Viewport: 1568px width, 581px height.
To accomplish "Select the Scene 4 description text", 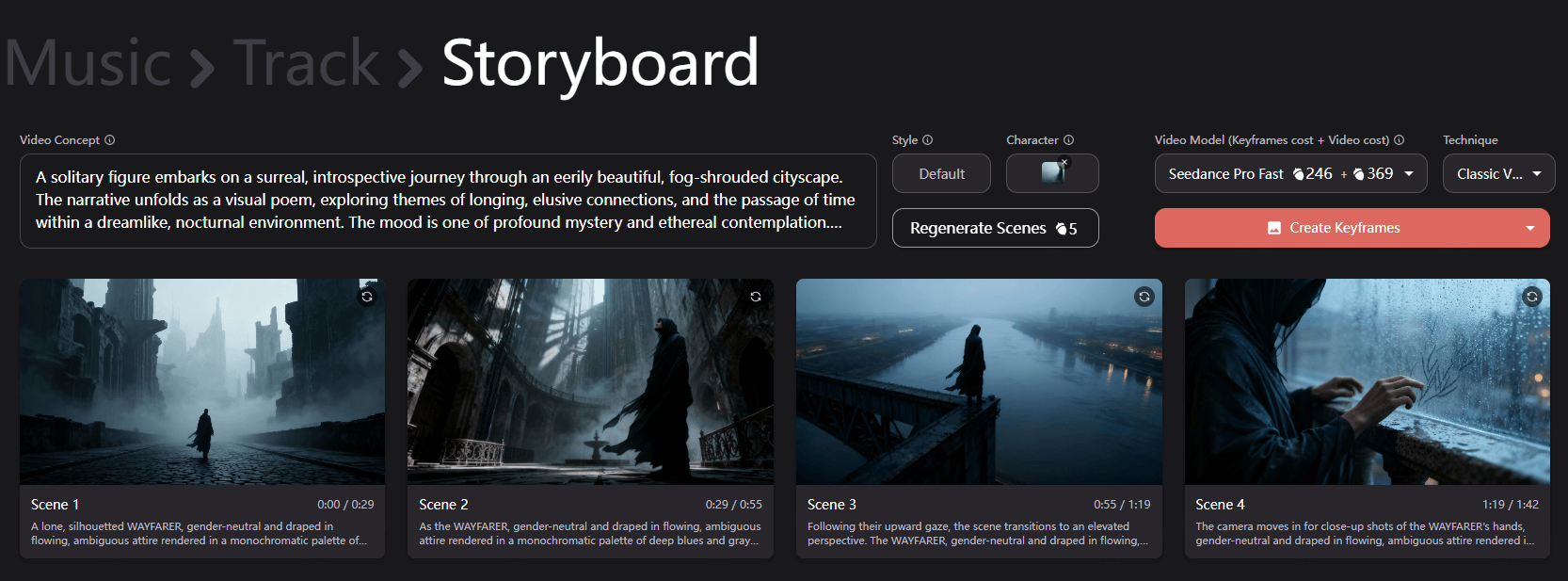I will [x=1366, y=534].
